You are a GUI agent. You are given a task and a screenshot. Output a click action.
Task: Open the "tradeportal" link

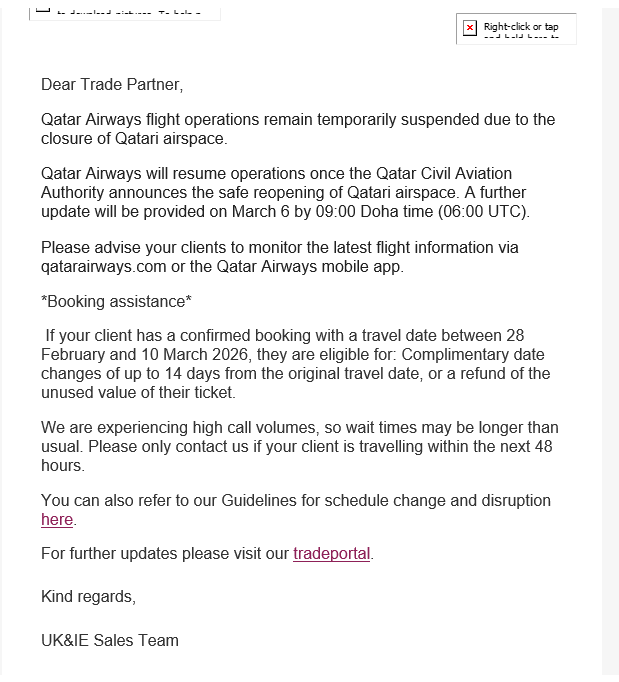point(331,553)
